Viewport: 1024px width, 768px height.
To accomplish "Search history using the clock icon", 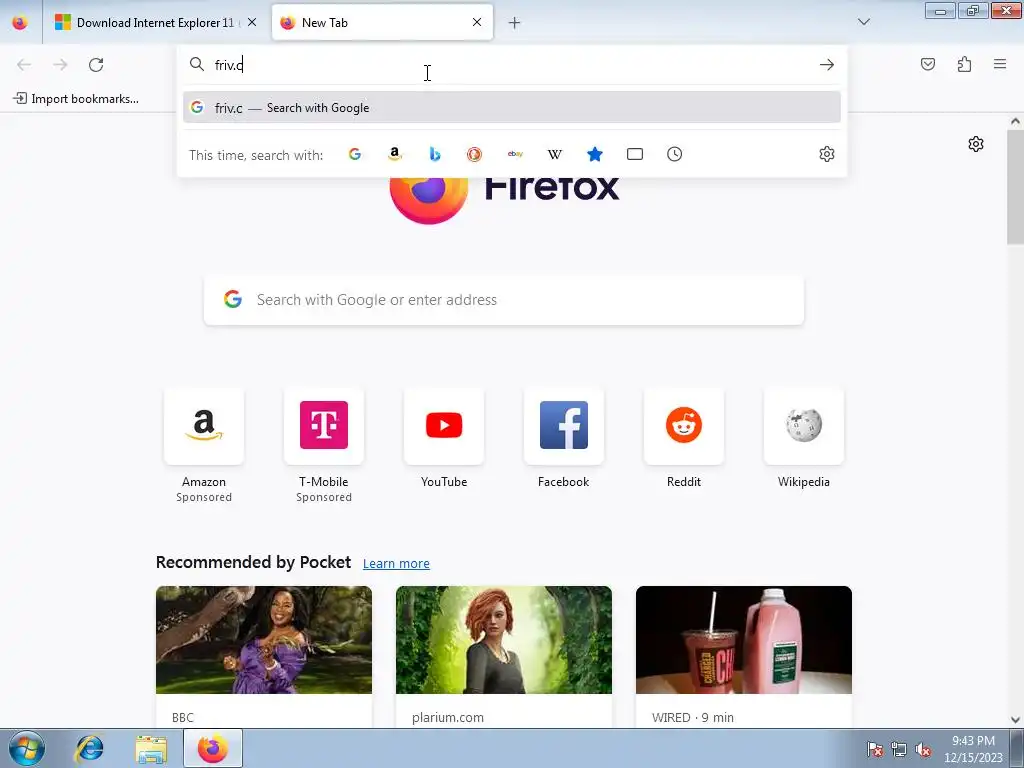I will (x=675, y=154).
